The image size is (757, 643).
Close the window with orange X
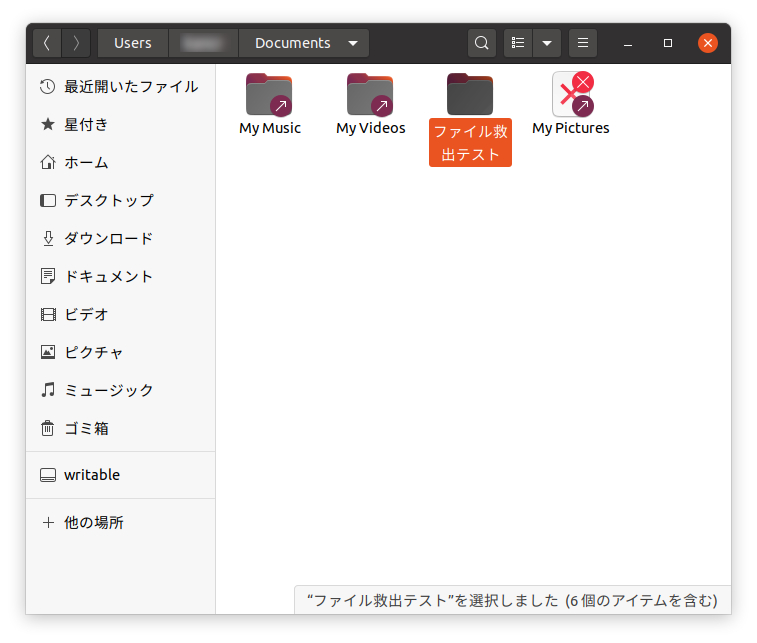(708, 43)
